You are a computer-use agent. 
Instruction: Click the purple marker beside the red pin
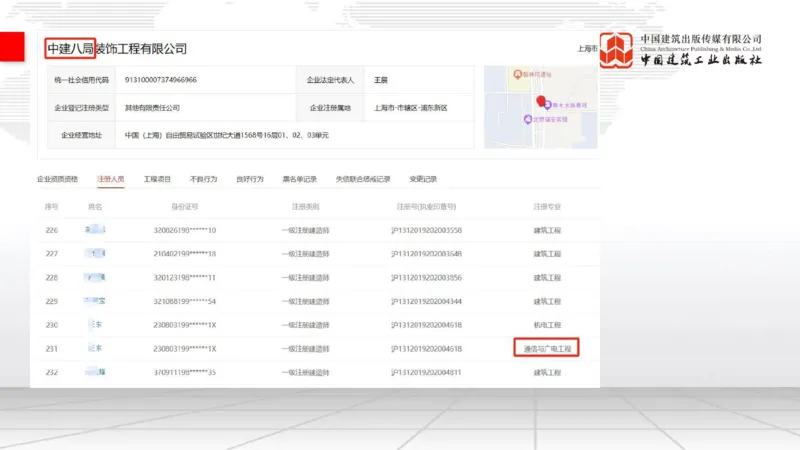tap(547, 105)
